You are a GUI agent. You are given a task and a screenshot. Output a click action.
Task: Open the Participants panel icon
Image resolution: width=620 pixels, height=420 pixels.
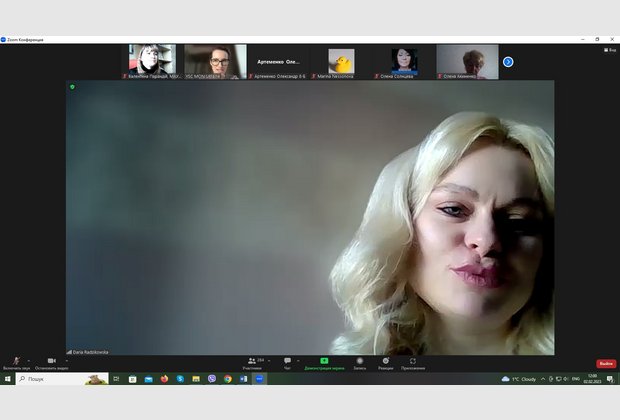(x=251, y=361)
